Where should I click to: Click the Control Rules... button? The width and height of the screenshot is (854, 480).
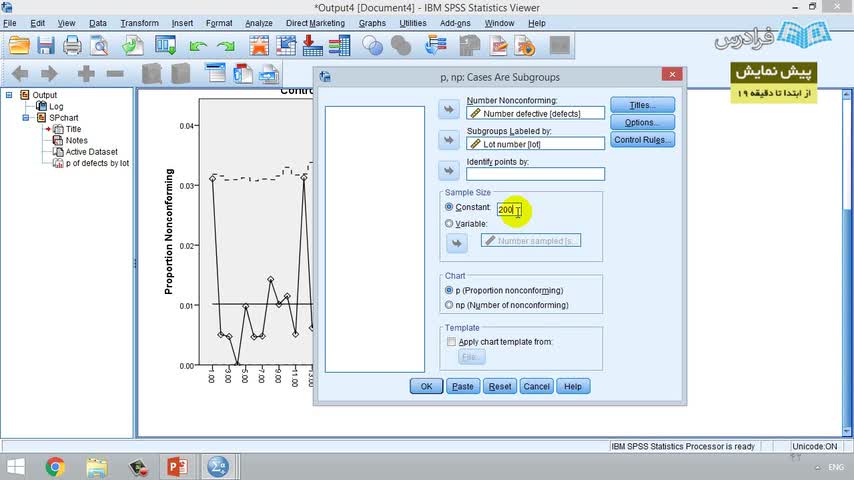643,139
